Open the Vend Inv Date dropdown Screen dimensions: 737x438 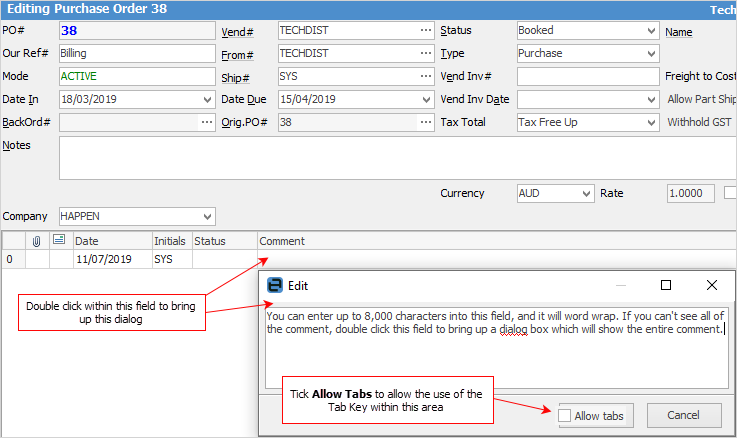click(x=651, y=99)
